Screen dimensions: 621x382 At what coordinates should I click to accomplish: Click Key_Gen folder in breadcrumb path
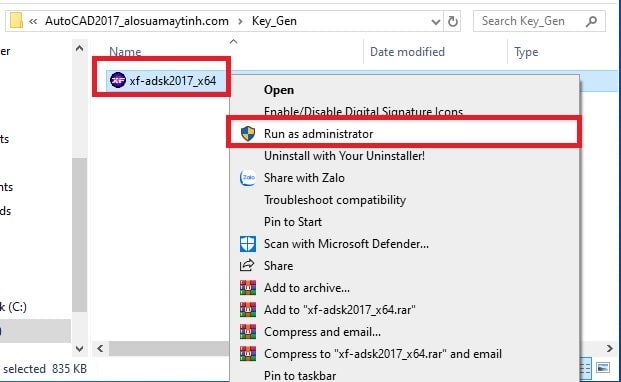274,21
